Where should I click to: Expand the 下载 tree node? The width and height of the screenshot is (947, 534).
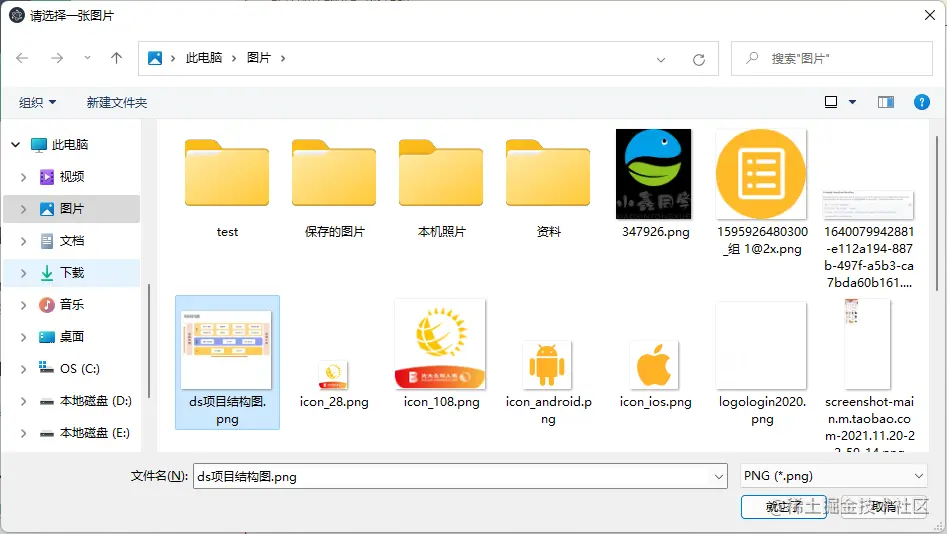pos(24,273)
